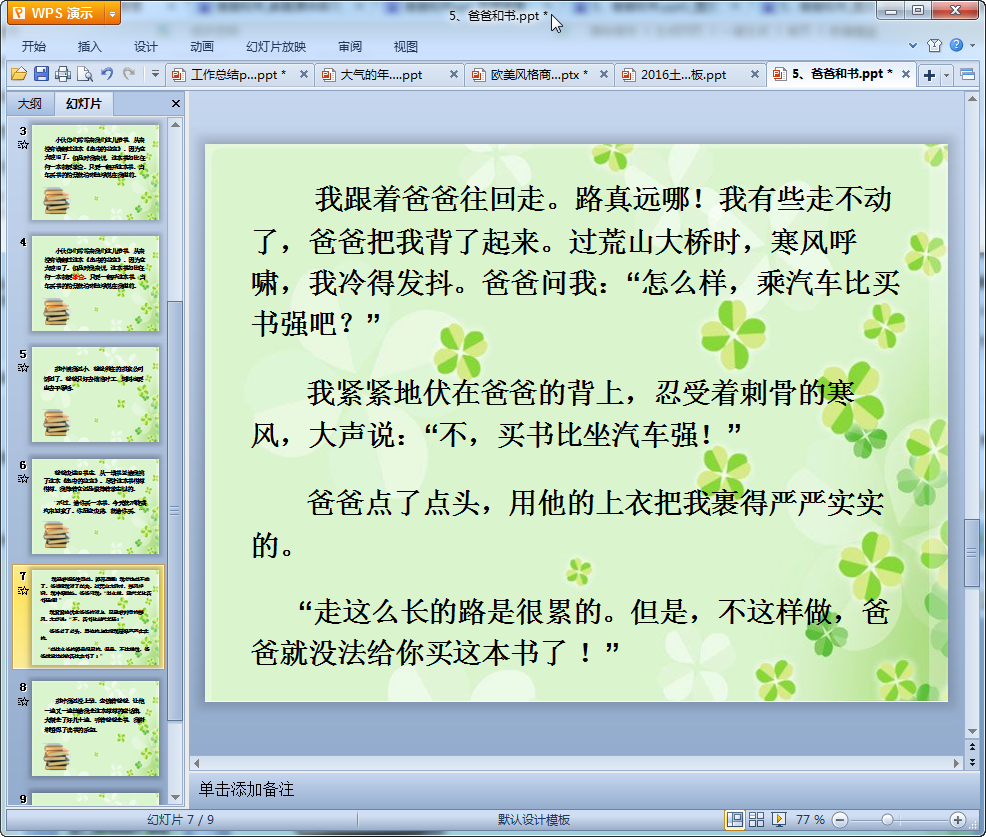Viewport: 986px width, 837px height.
Task: Click the animation star icon on slide 8
Action: (23, 701)
